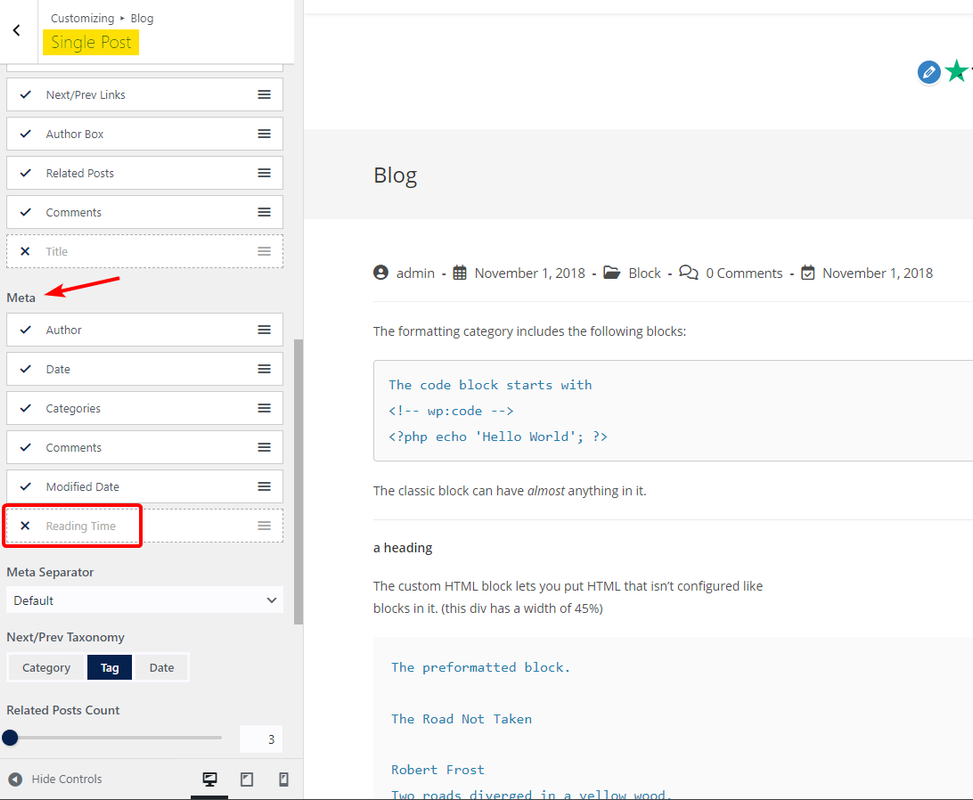
Task: Switch to desktop preview device icon
Action: click(210, 779)
